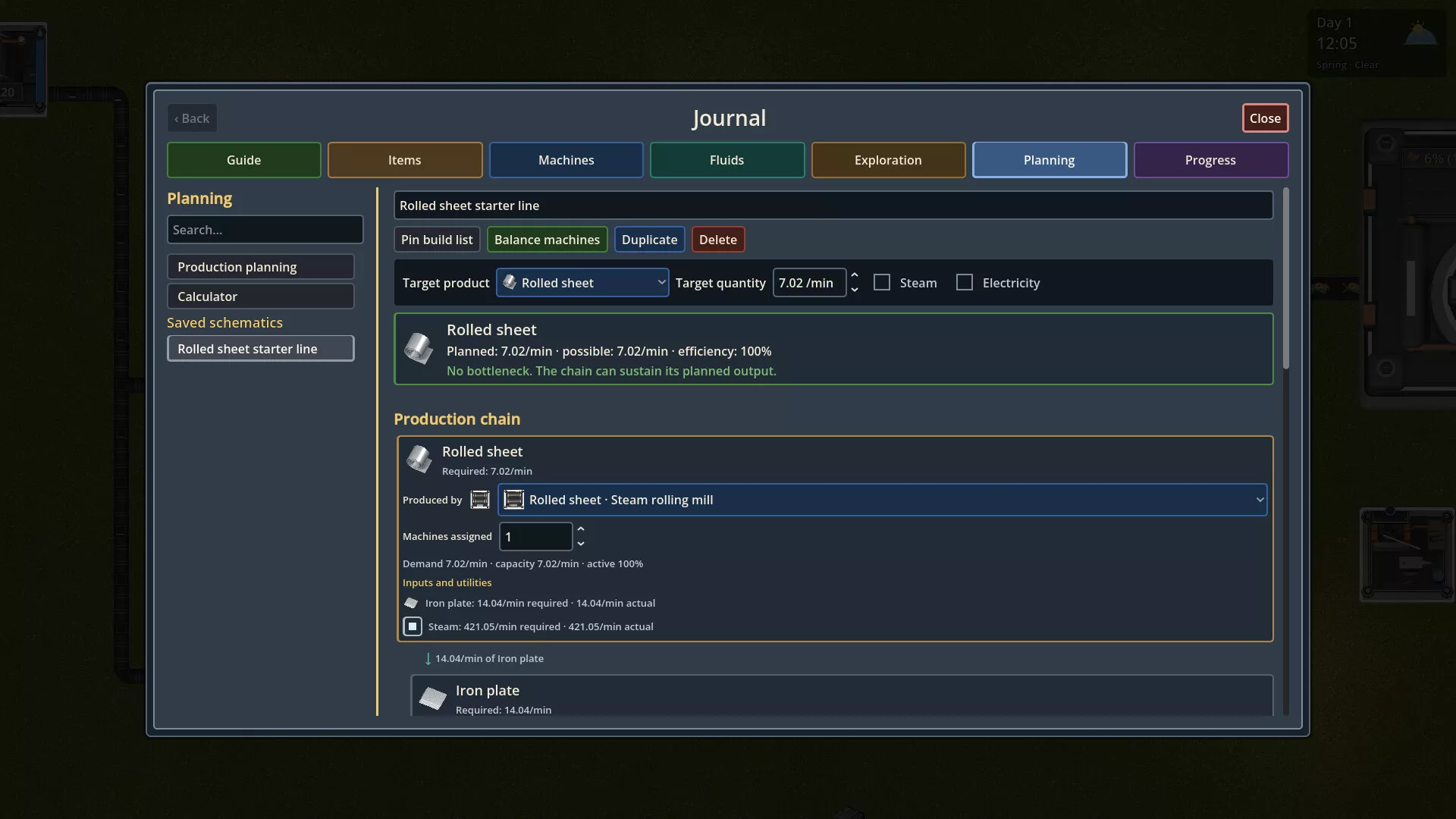
Task: Open the Calculator in sidebar
Action: coord(260,297)
